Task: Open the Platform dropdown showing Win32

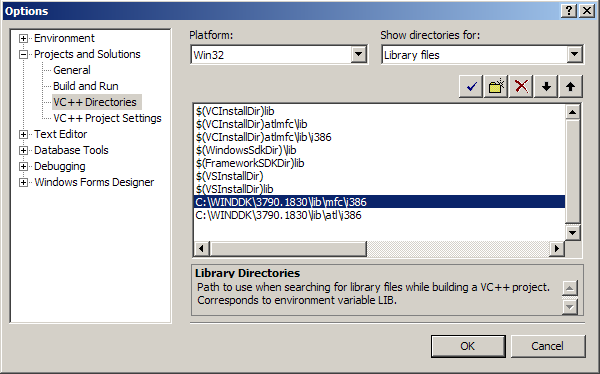Action: [359, 55]
